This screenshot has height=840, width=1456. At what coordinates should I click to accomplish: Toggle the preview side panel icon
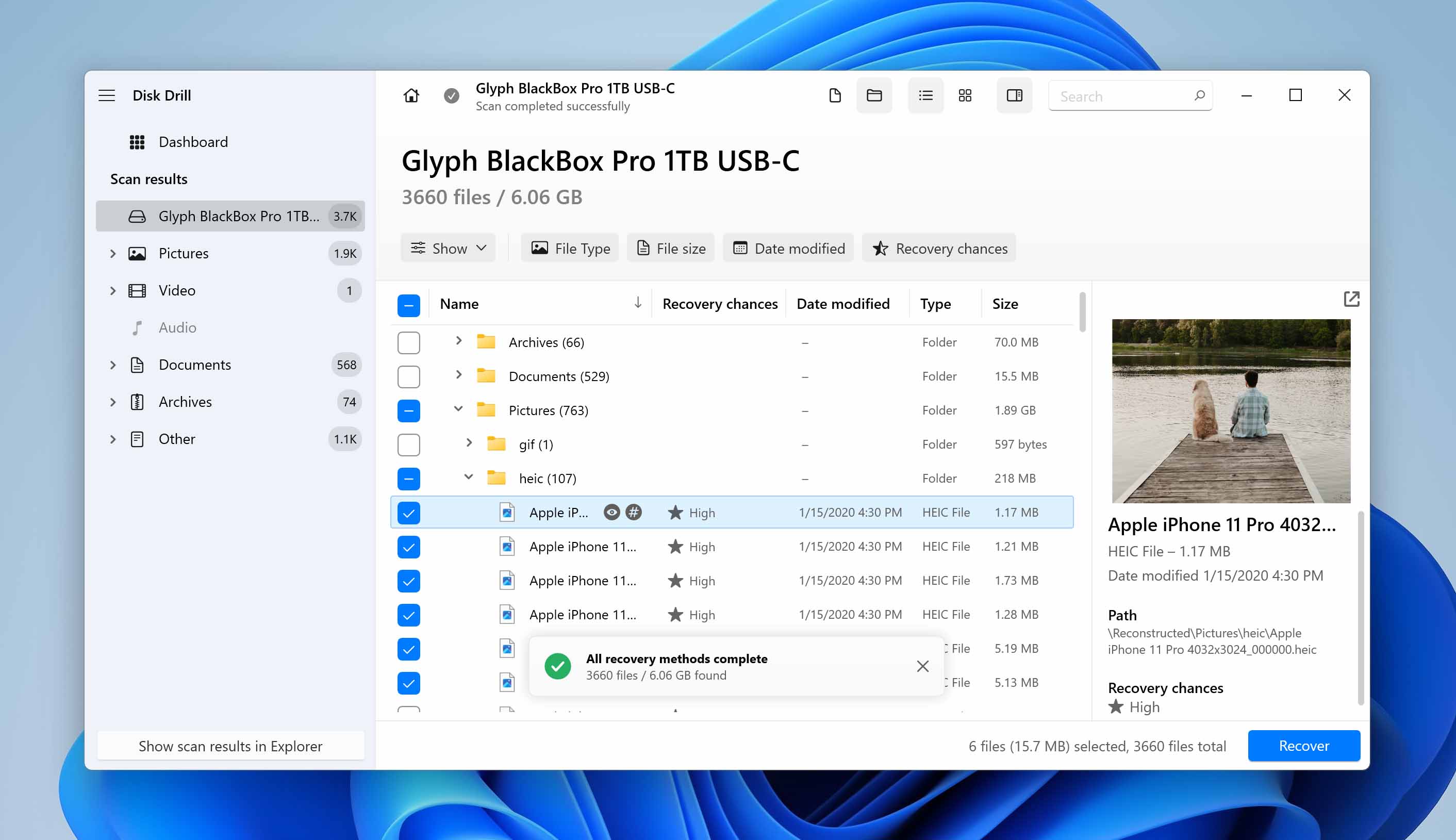1014,95
